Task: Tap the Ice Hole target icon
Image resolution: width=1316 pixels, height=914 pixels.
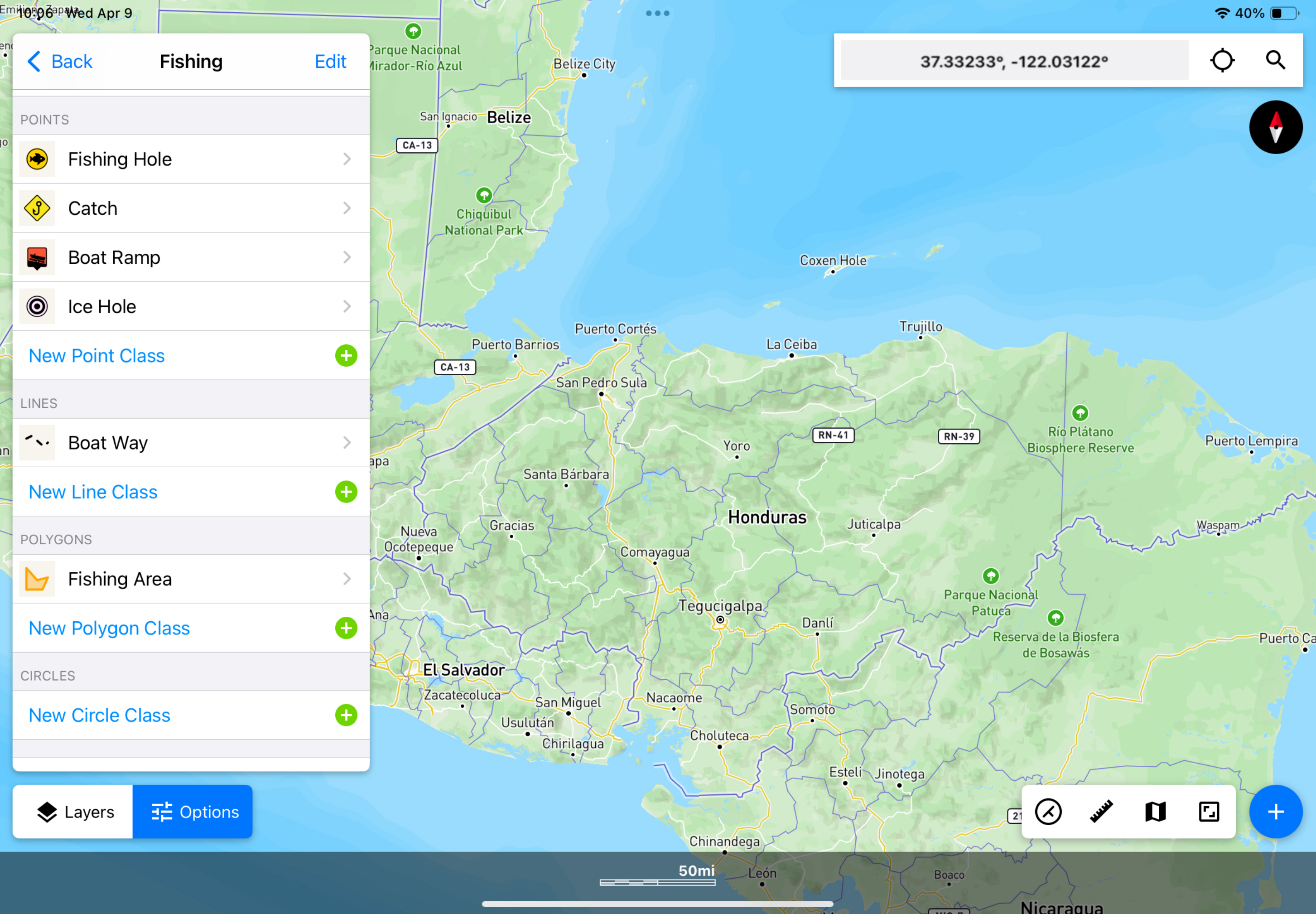Action: click(x=37, y=307)
